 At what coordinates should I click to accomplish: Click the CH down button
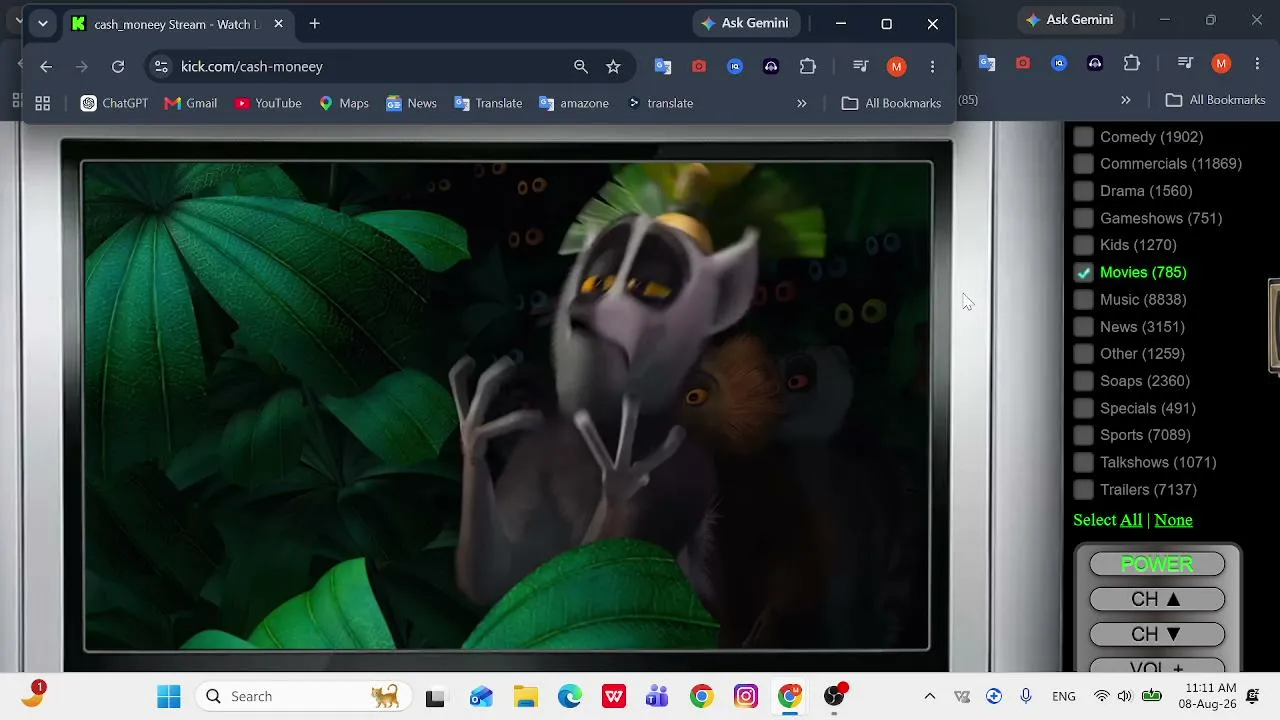(x=1157, y=634)
